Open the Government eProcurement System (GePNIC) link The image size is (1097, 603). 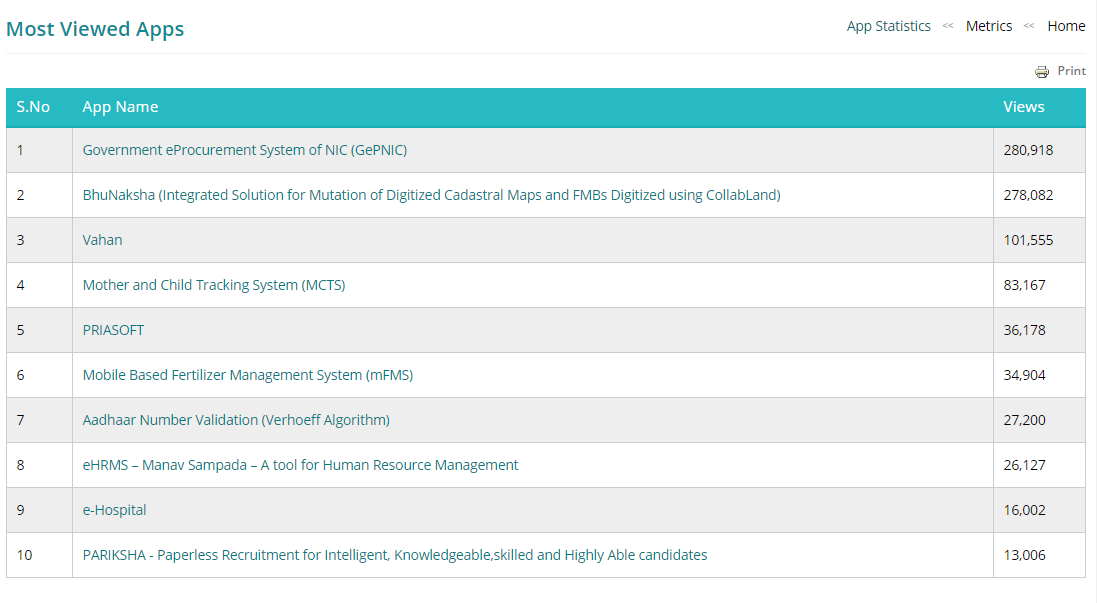244,149
